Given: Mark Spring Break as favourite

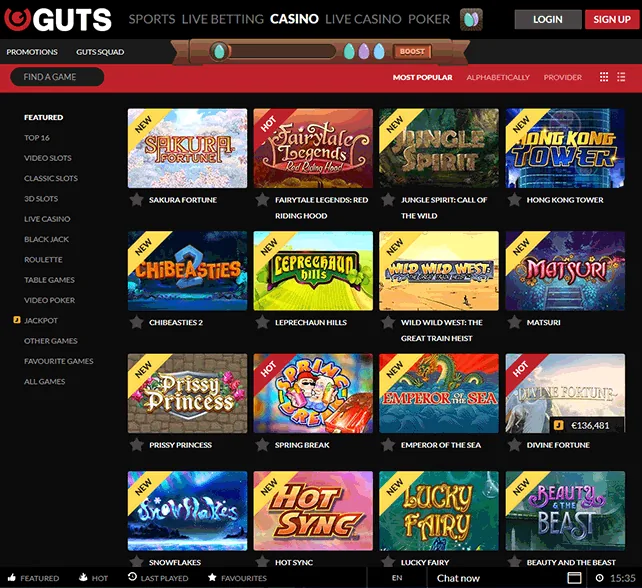Looking at the screenshot, I should coord(262,445).
